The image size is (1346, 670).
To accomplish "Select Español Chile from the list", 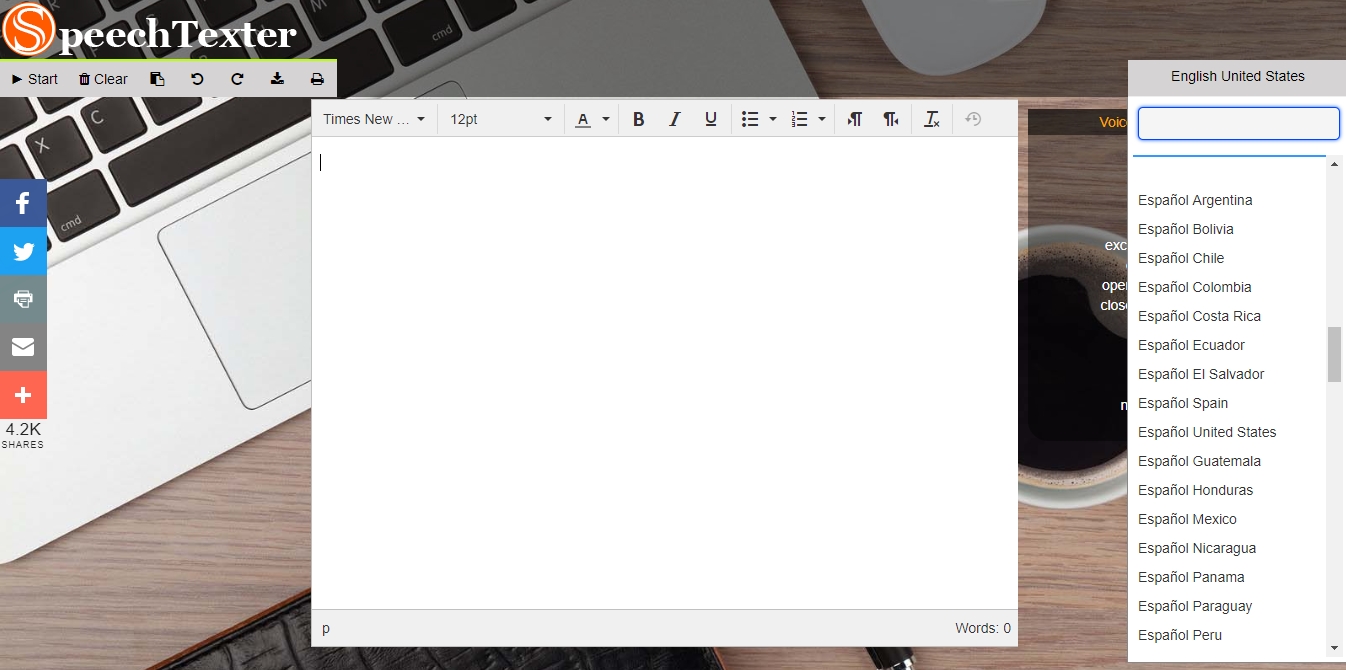I will coord(1181,258).
